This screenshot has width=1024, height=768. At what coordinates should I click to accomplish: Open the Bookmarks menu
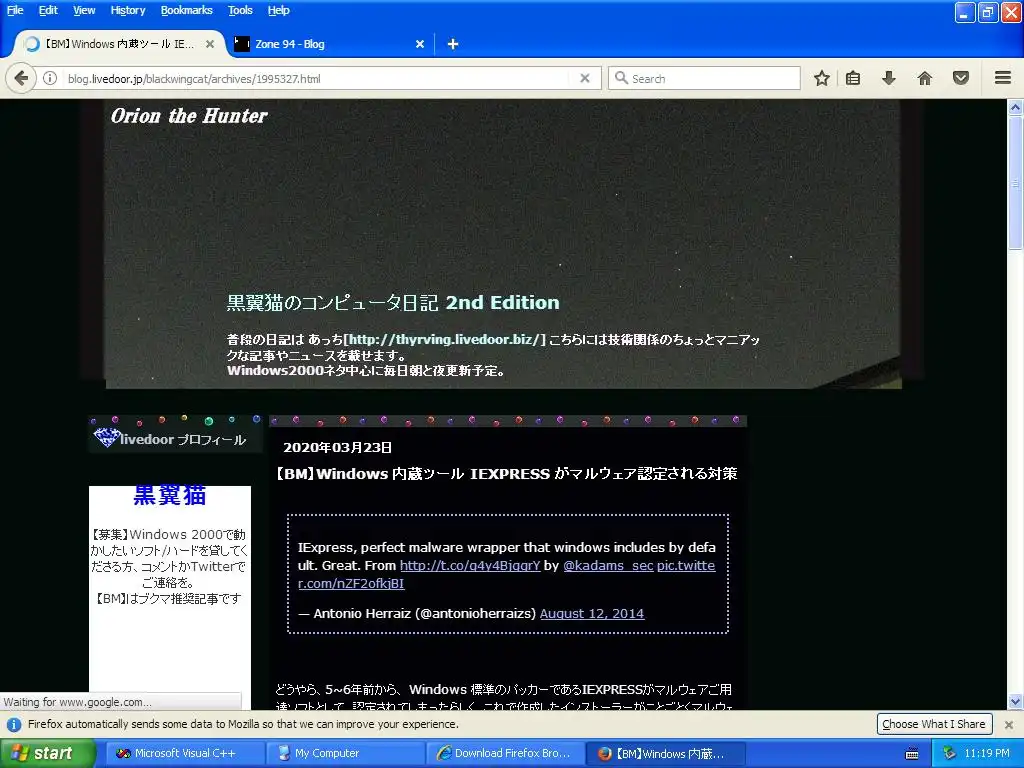[187, 10]
